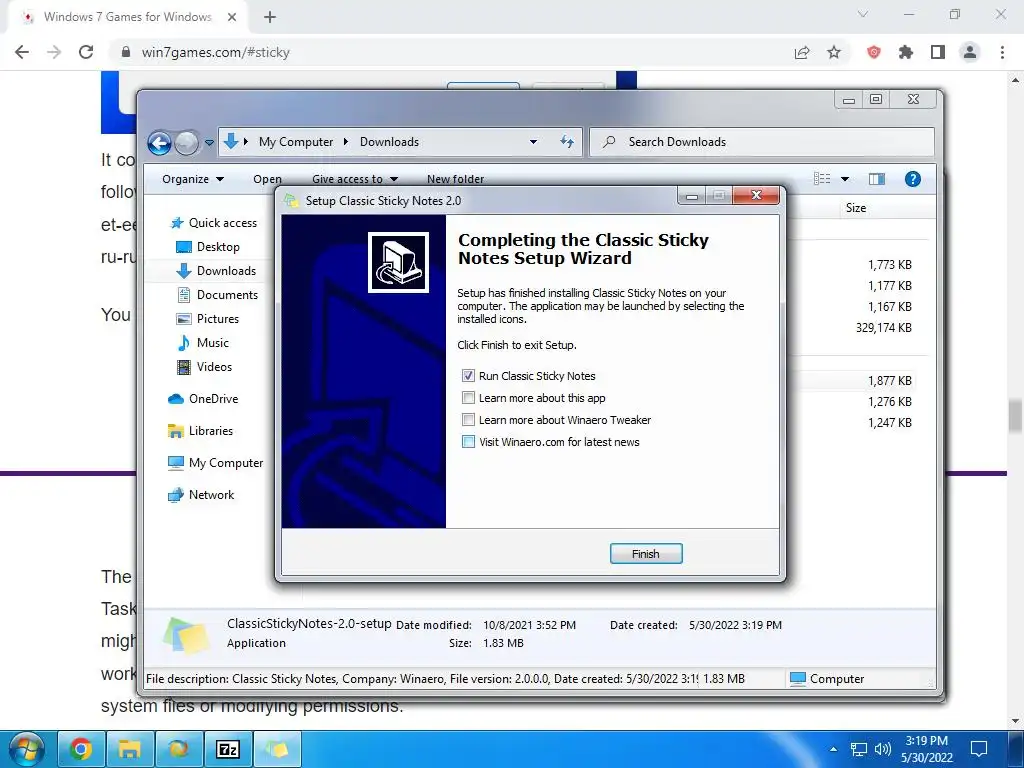
Task: Check Run Classic Sticky Notes checkbox
Action: point(468,376)
